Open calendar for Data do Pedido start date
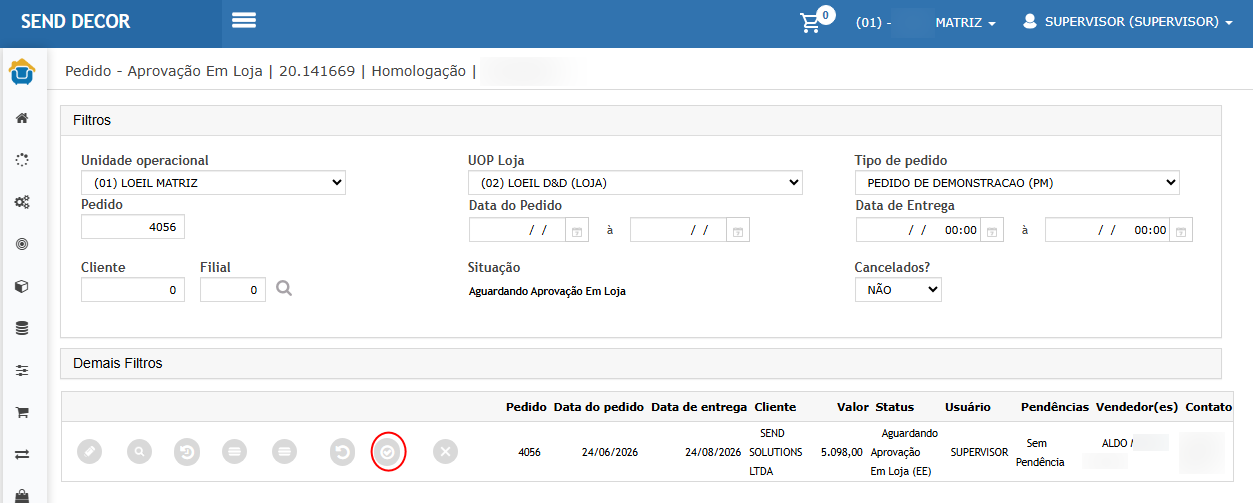1253x503 pixels. click(x=577, y=230)
